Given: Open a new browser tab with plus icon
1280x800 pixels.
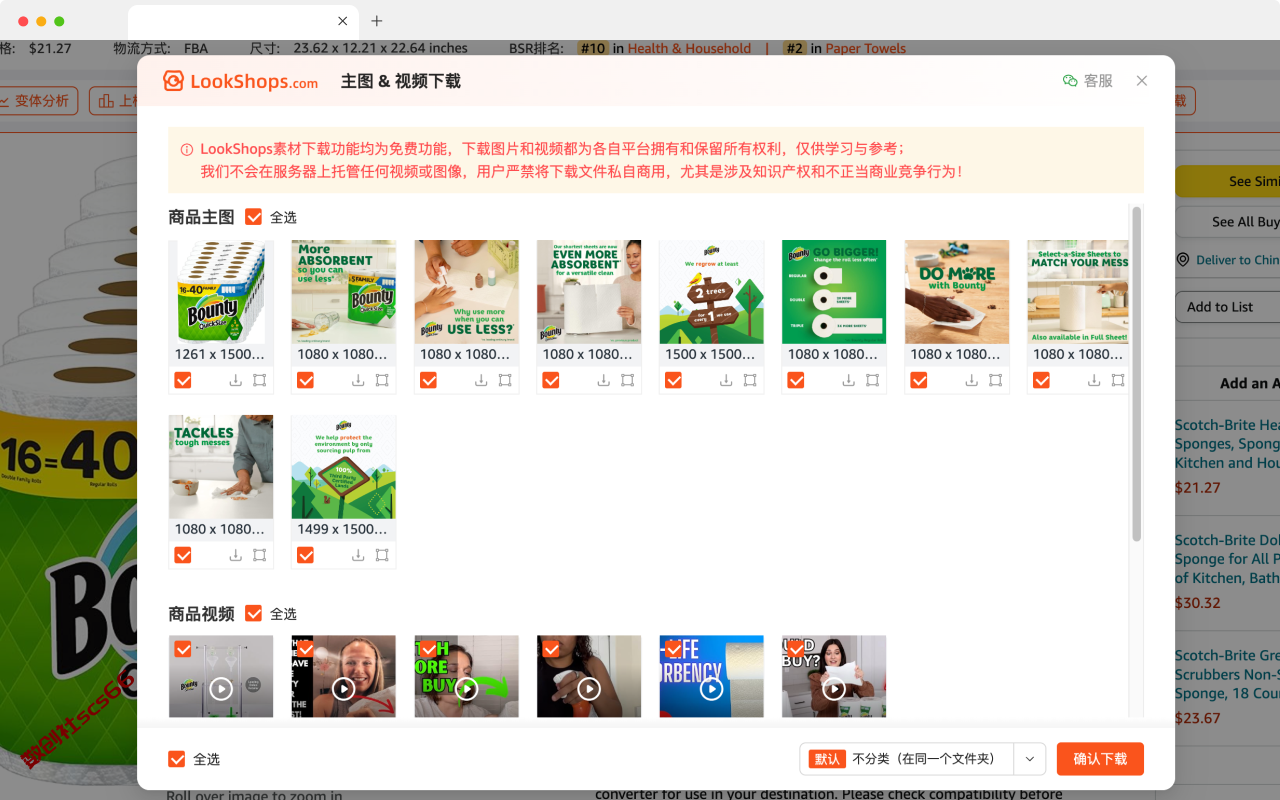Looking at the screenshot, I should pos(377,21).
